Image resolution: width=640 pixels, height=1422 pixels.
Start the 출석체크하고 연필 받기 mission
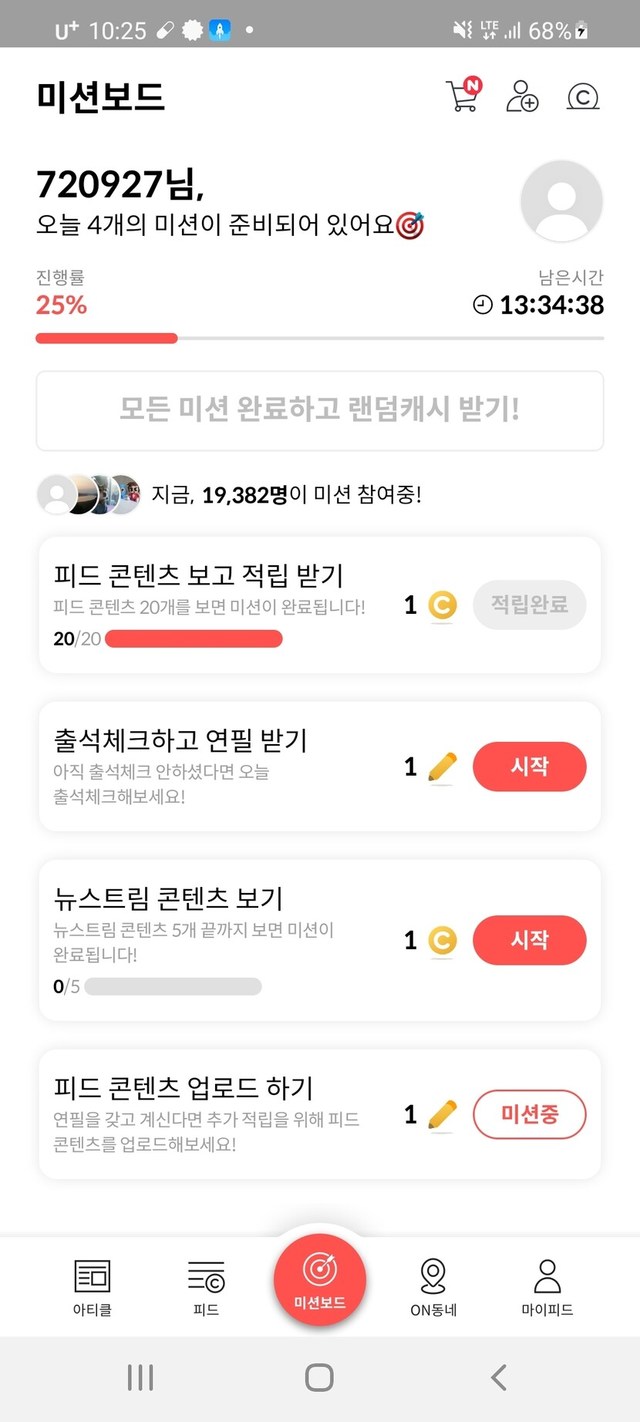(x=529, y=767)
